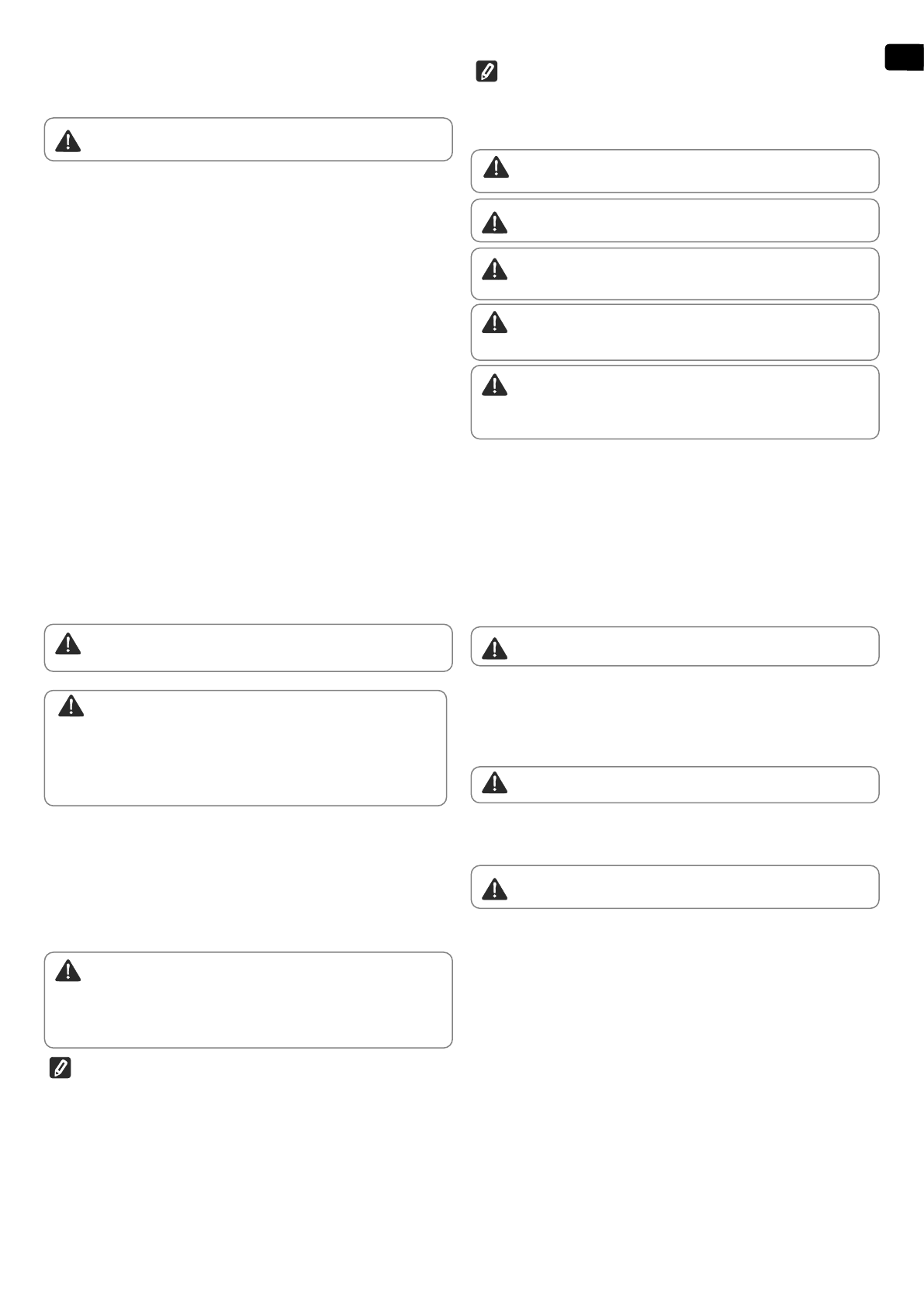Select the black page tab in the top-right corner
924x1307 pixels.
tap(904, 58)
